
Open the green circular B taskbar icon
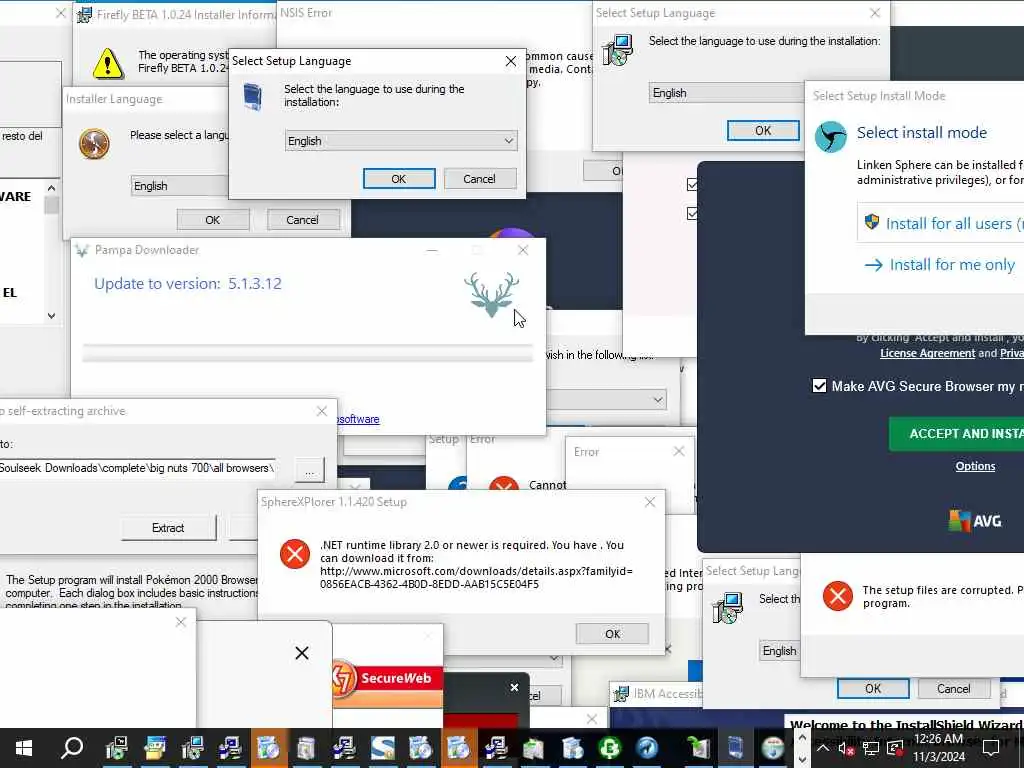(x=609, y=748)
